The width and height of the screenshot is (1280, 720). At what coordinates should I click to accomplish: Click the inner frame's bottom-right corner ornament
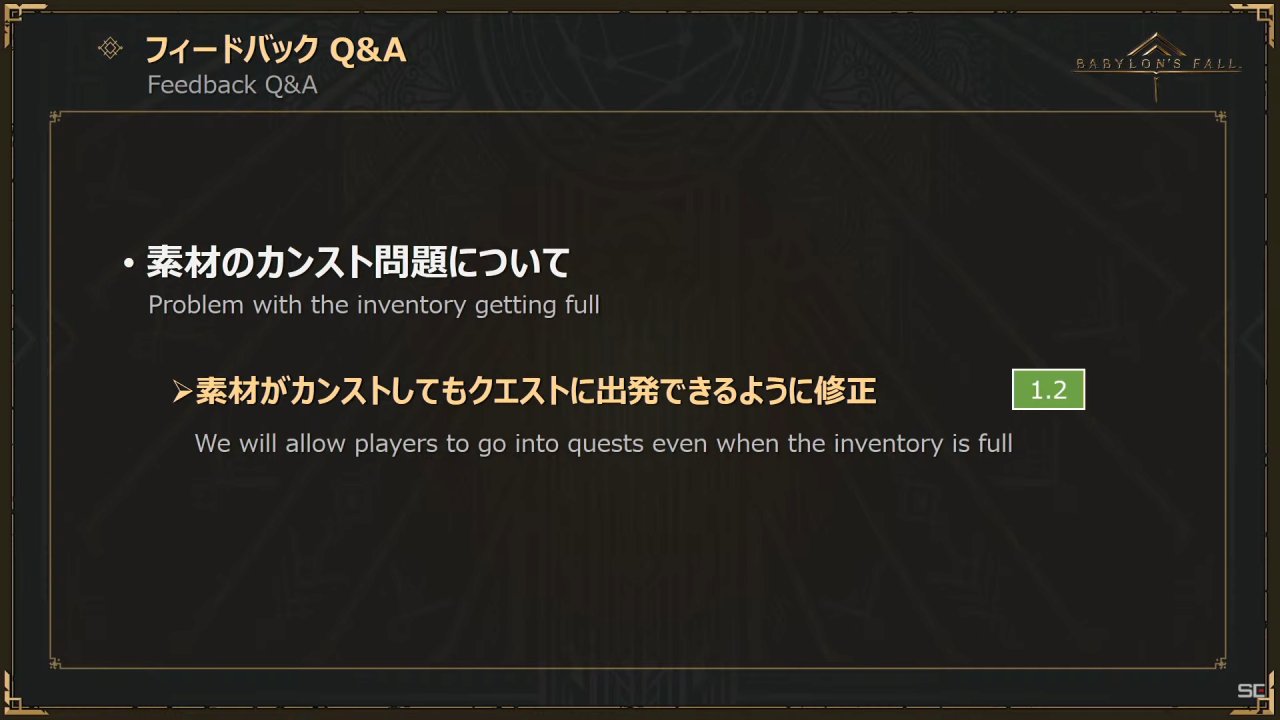click(x=1221, y=662)
